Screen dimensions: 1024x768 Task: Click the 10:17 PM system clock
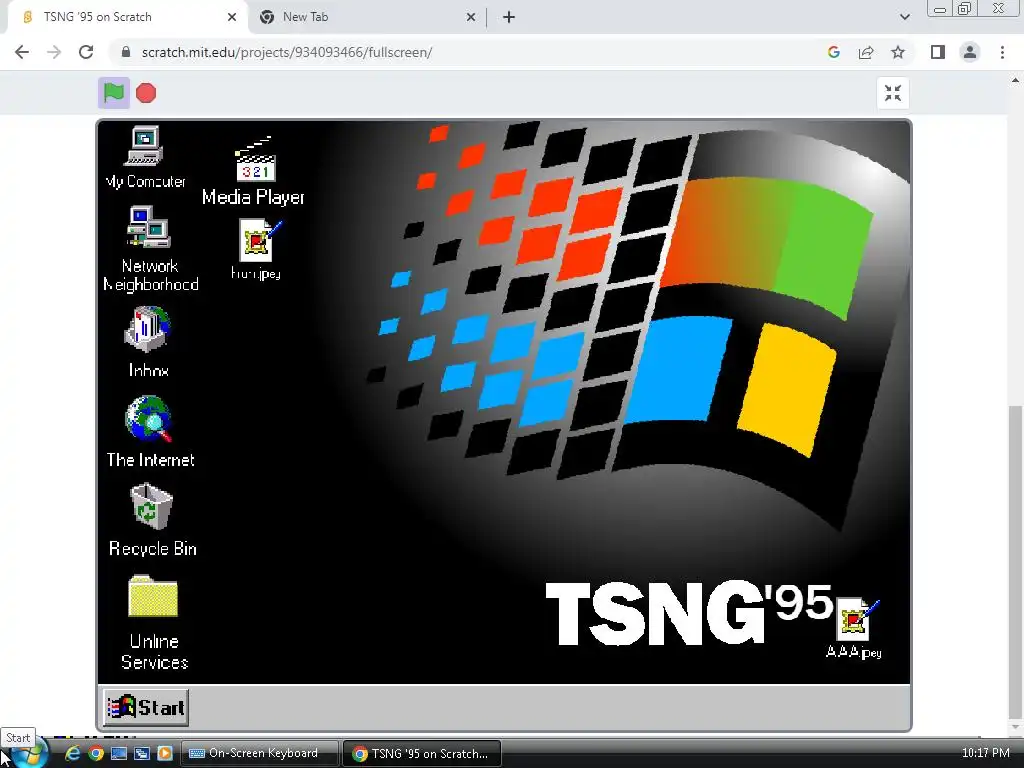985,753
